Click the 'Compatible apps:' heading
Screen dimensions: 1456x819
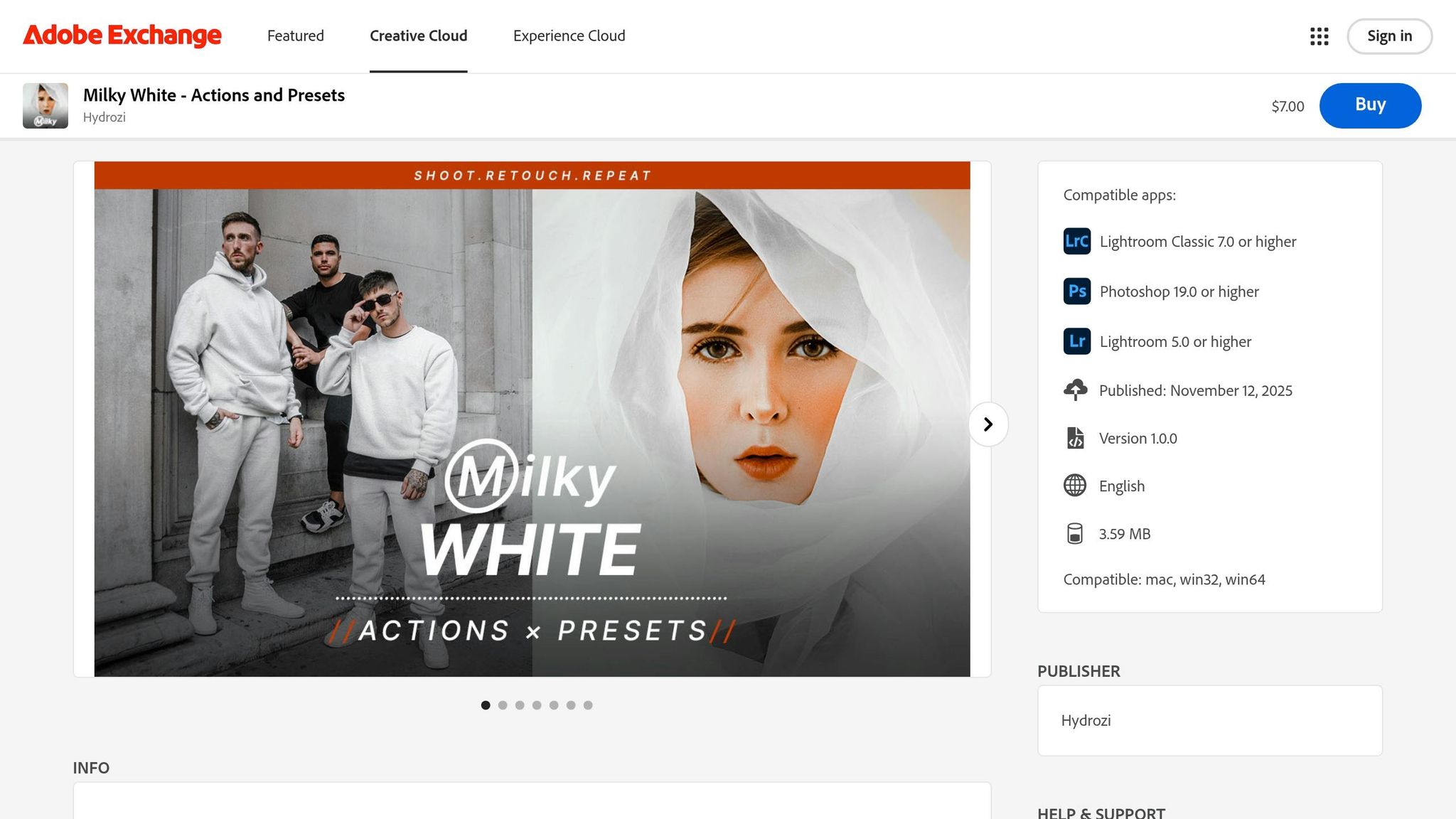[x=1120, y=195]
